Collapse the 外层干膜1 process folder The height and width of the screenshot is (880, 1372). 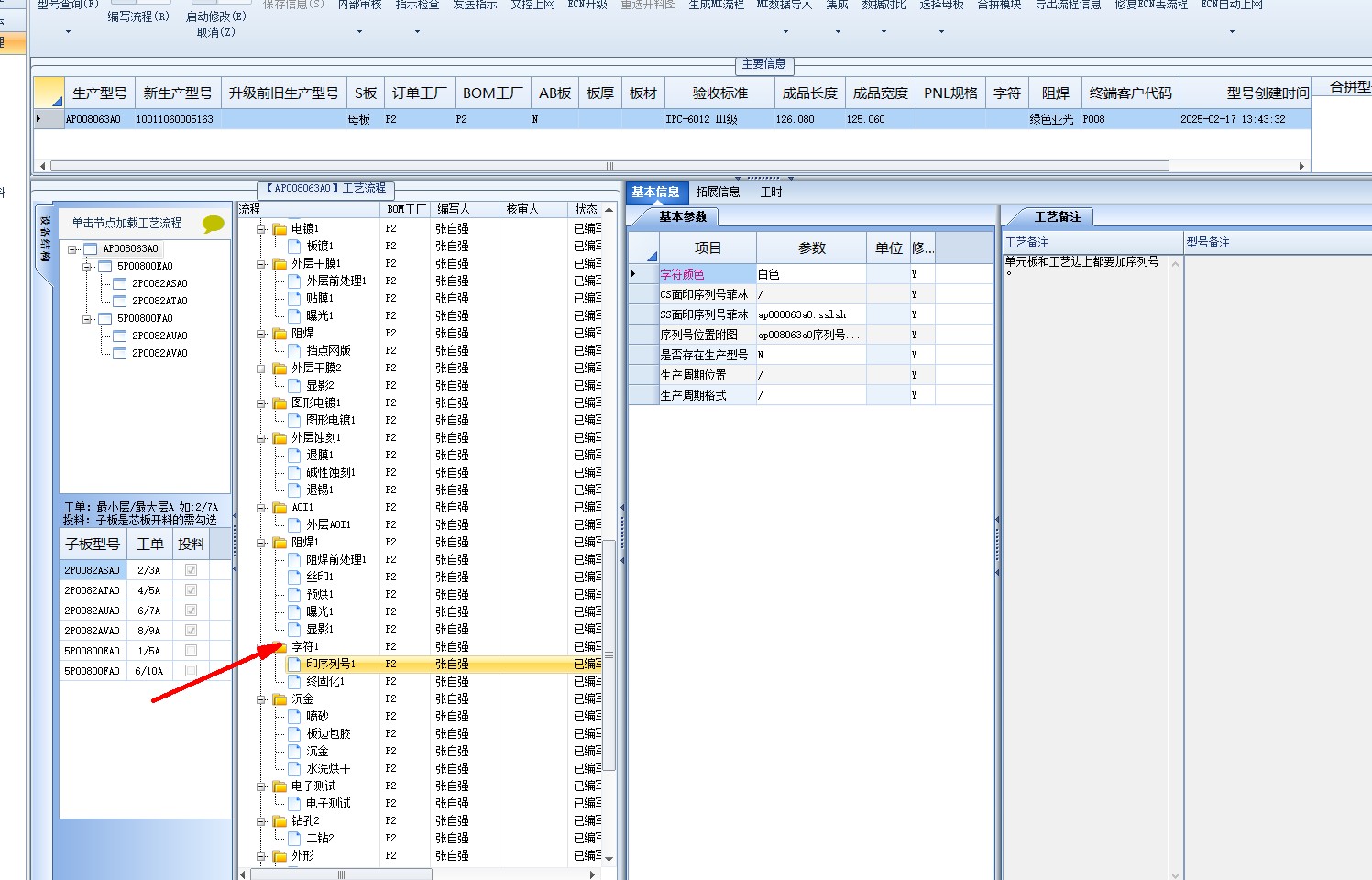coord(261,263)
